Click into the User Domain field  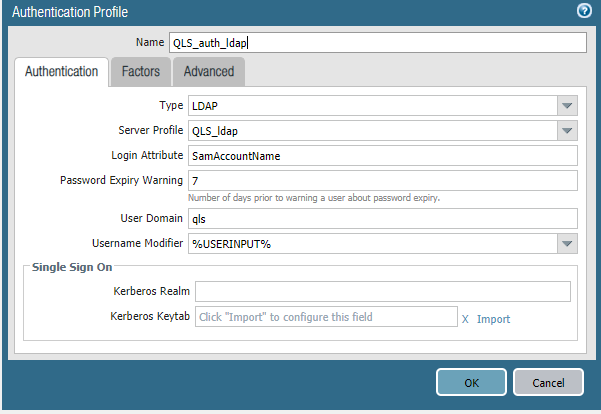pos(382,218)
